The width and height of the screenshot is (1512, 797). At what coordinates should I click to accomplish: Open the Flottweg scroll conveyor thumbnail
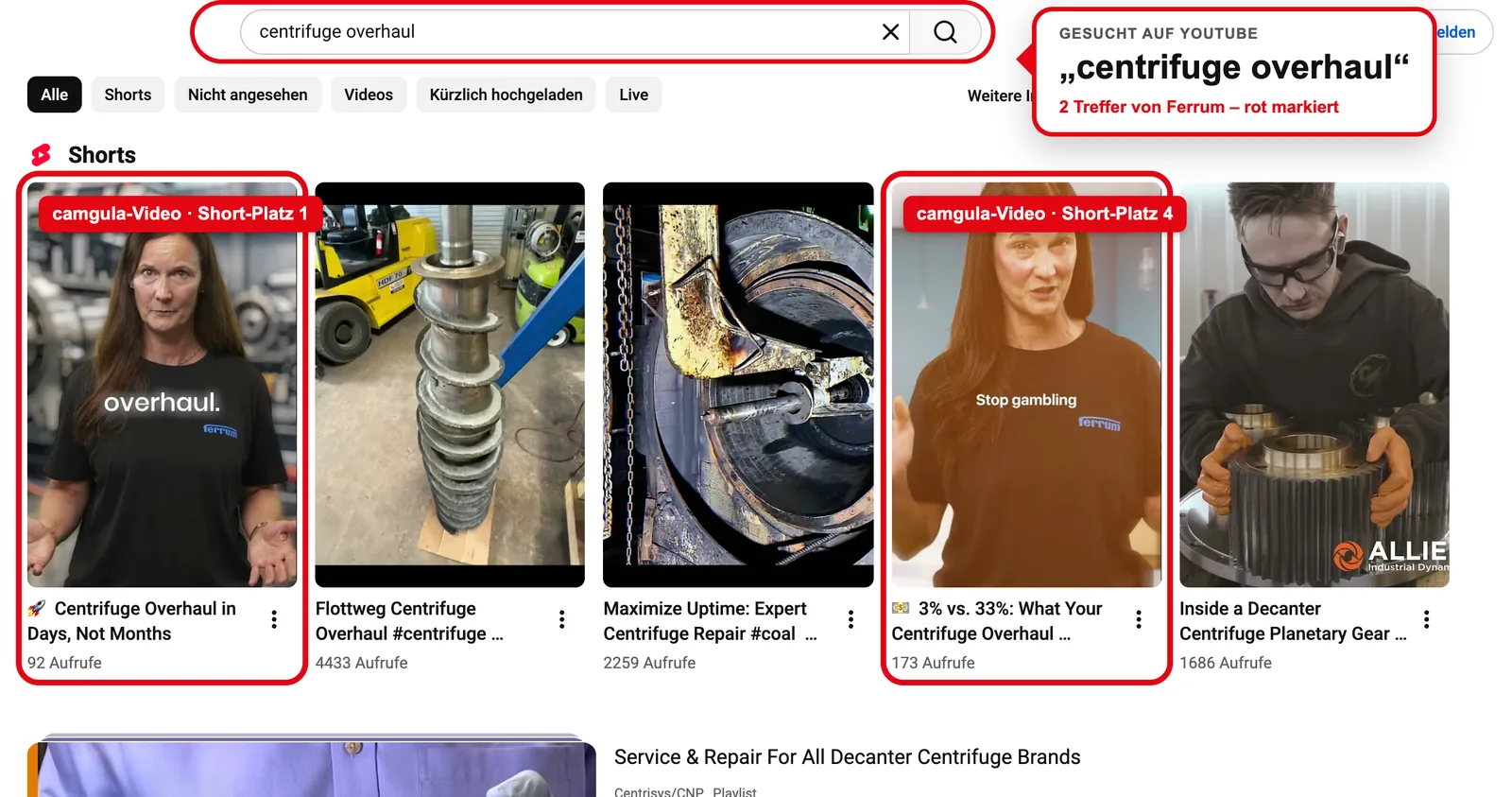(450, 385)
